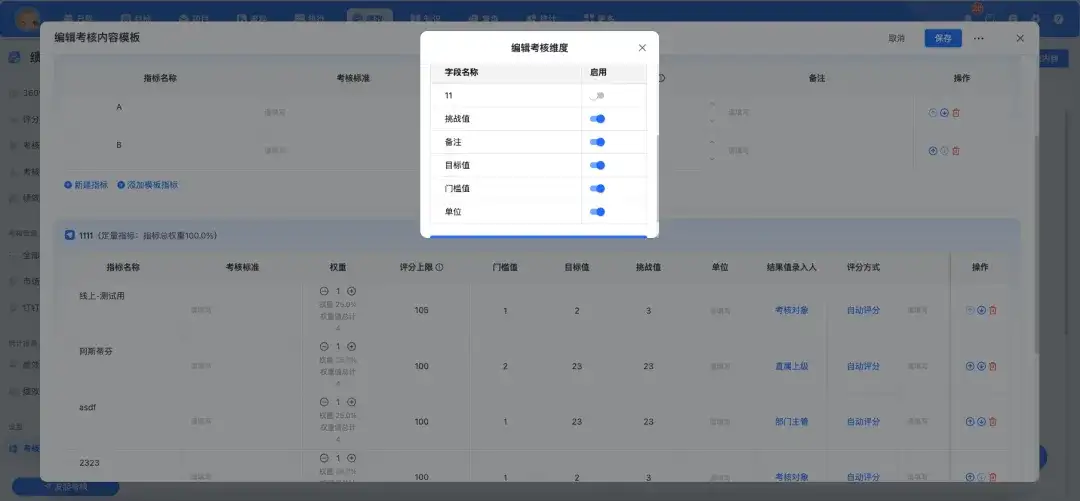This screenshot has width=1080, height=501.
Task: Change 自动评分 for 2323 row
Action: 863,477
